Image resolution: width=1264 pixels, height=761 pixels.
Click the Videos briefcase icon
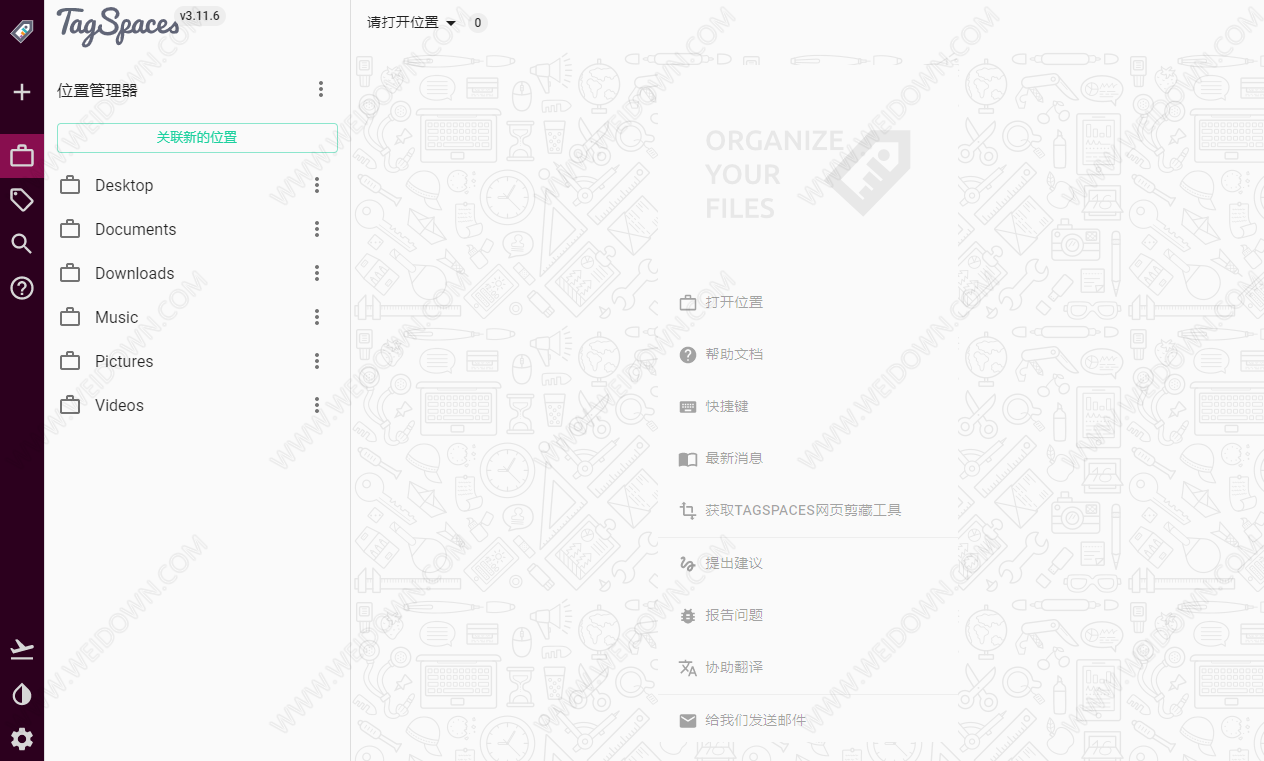click(x=70, y=405)
